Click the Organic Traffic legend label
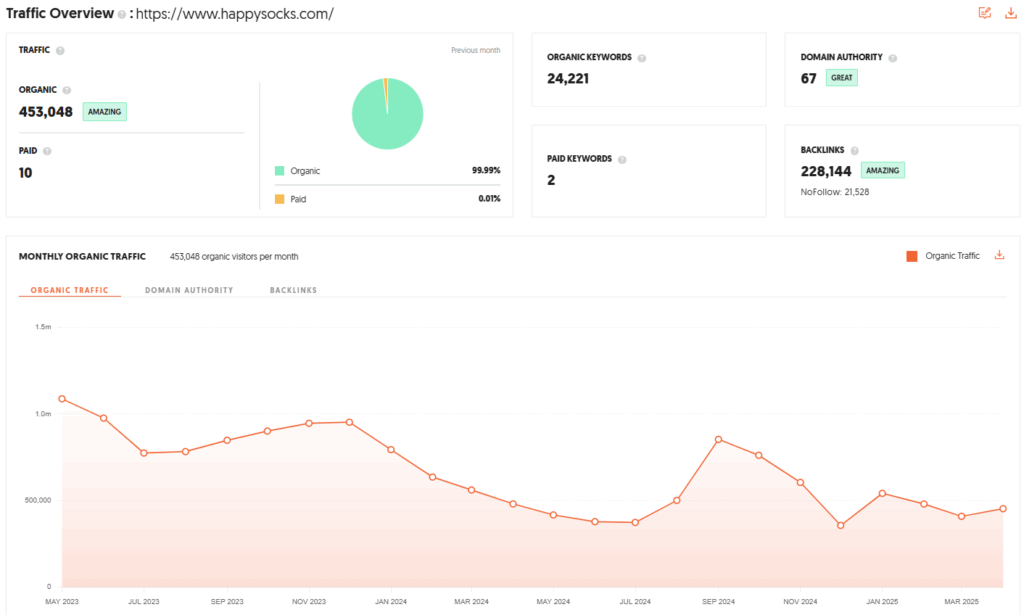Screen dimensions: 1024x615 click(952, 256)
